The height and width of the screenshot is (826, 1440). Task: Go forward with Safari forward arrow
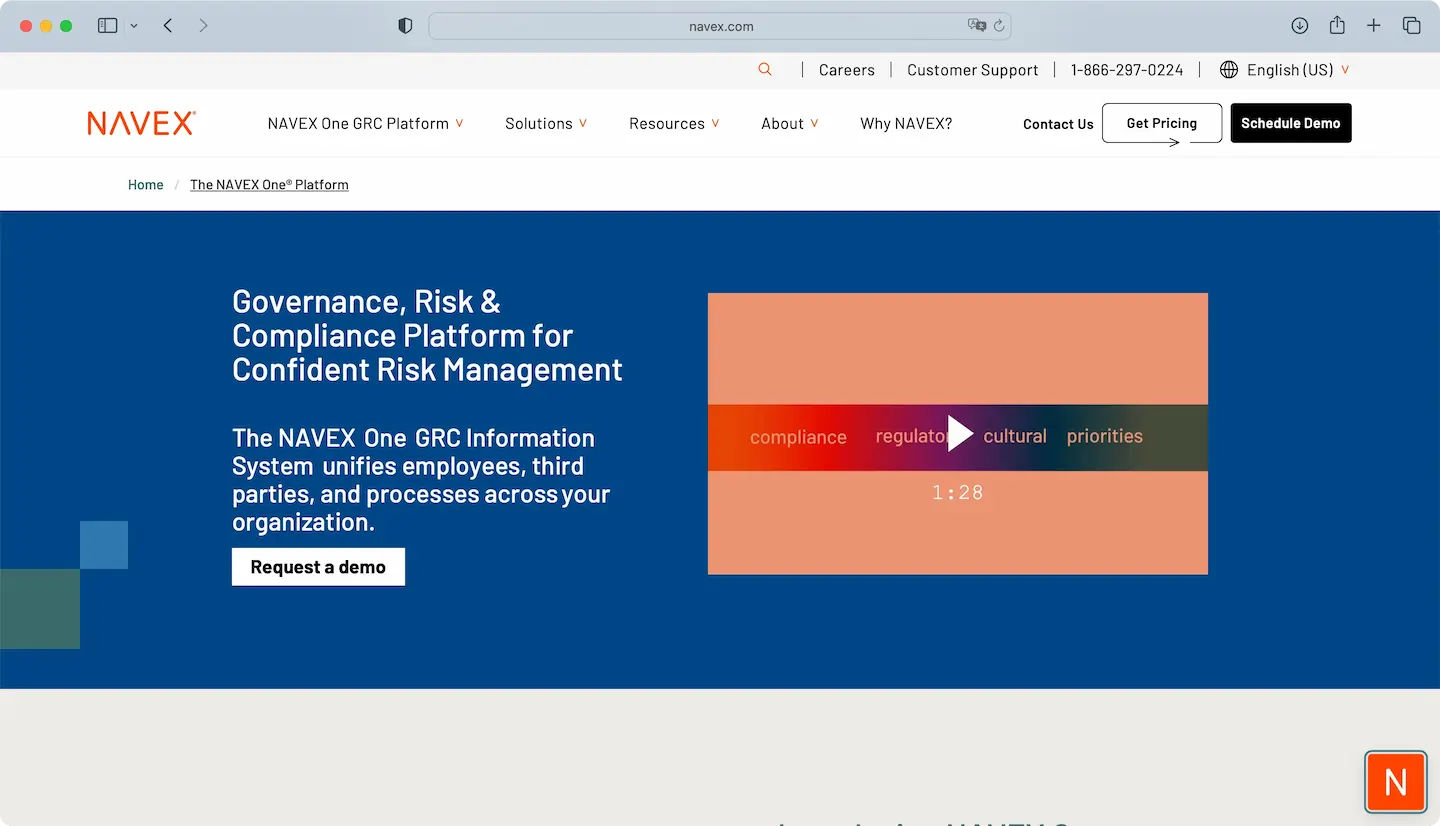[x=204, y=26]
